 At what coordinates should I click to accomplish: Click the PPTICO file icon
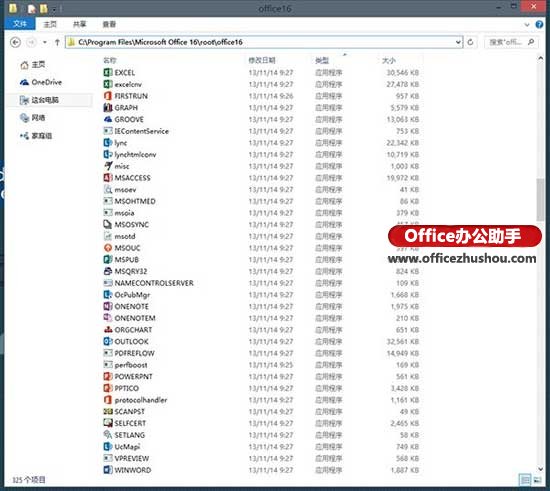[108, 388]
